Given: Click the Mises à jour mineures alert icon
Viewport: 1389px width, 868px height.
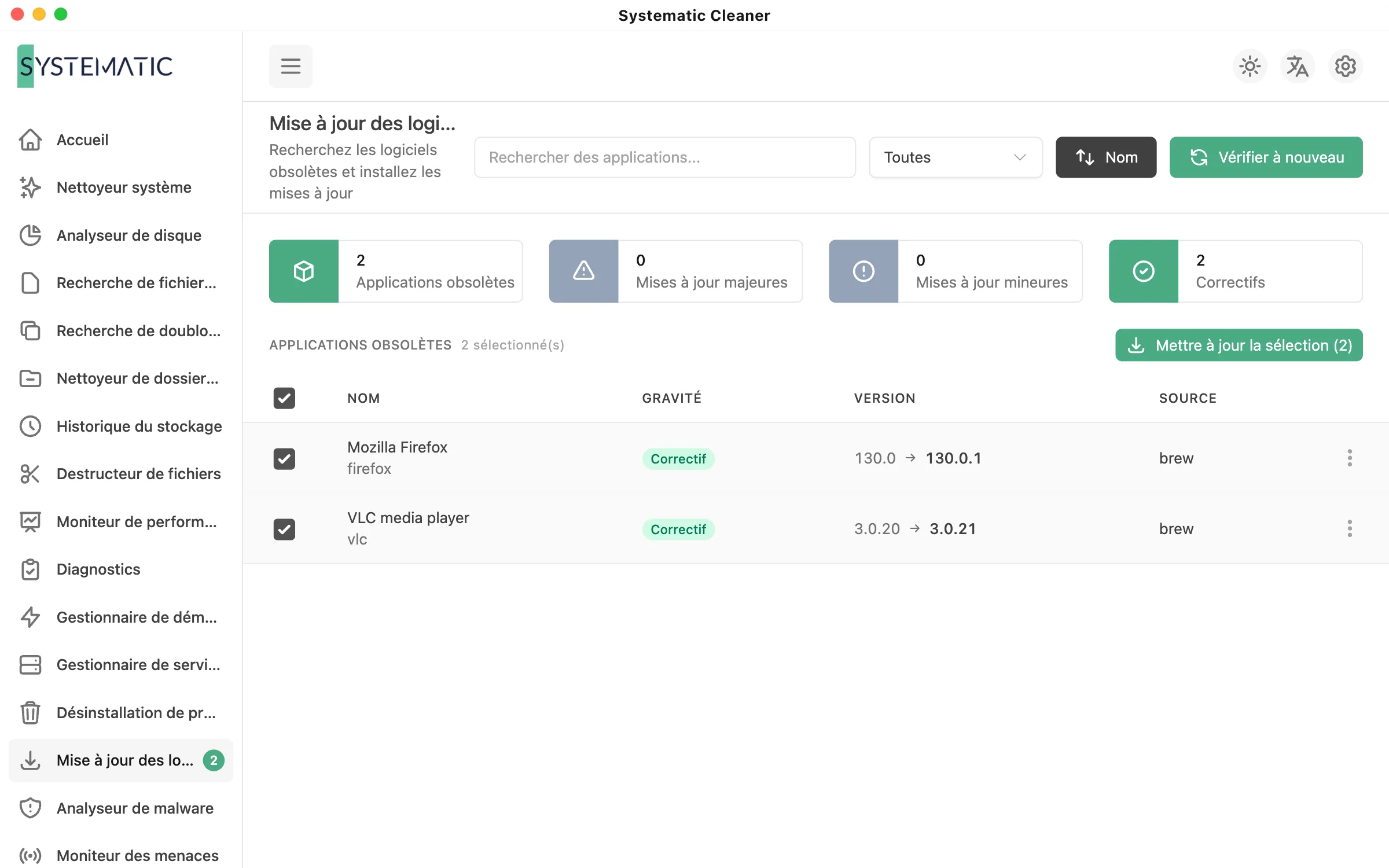Looking at the screenshot, I should coord(863,271).
